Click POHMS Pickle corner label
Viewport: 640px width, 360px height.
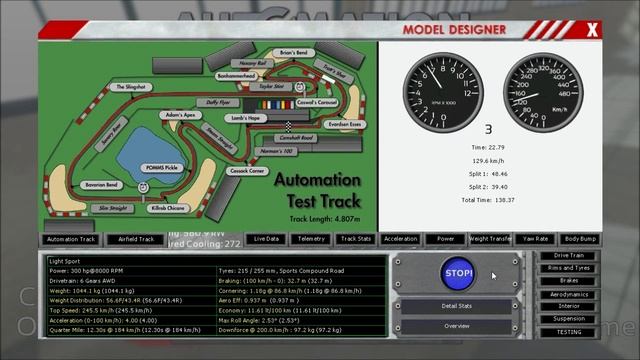click(x=162, y=168)
